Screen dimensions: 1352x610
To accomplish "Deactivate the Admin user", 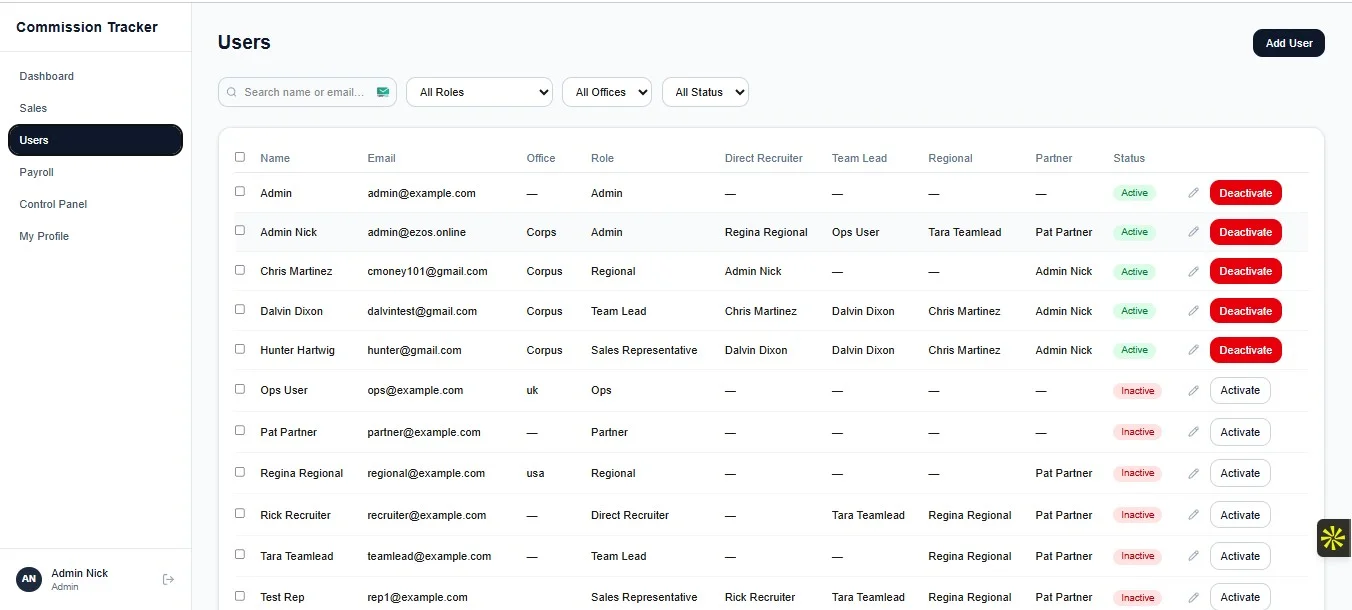I will pyautogui.click(x=1245, y=193).
